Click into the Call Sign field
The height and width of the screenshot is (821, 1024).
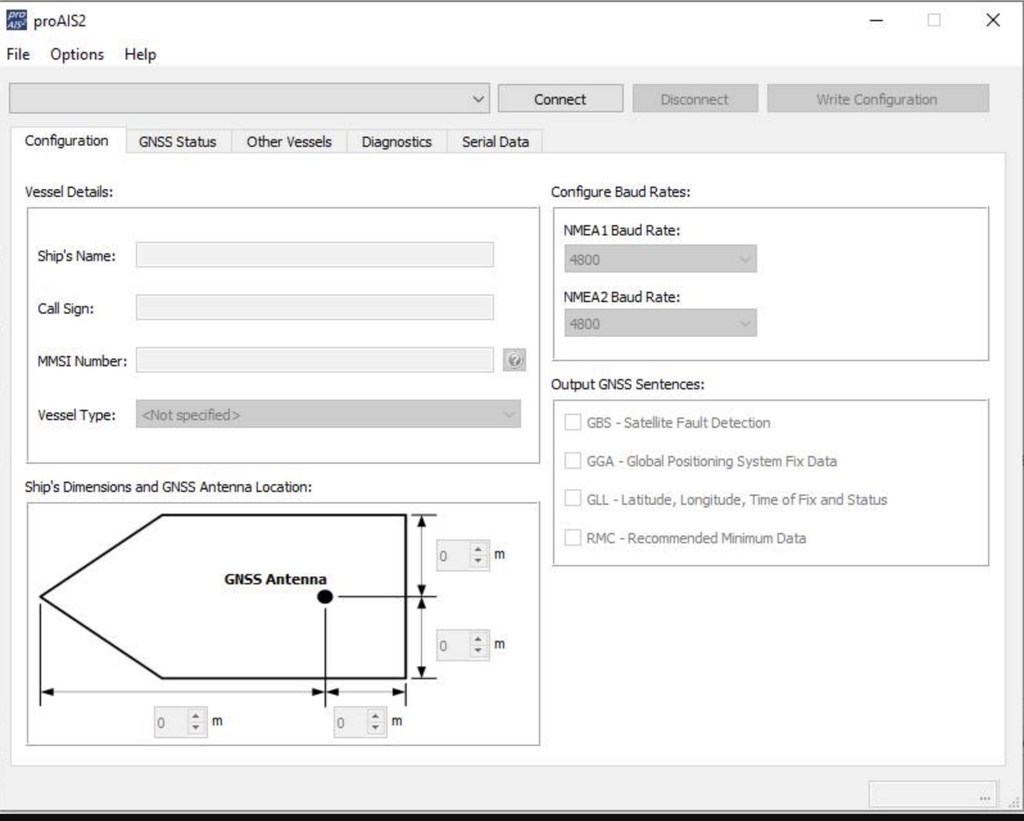315,308
